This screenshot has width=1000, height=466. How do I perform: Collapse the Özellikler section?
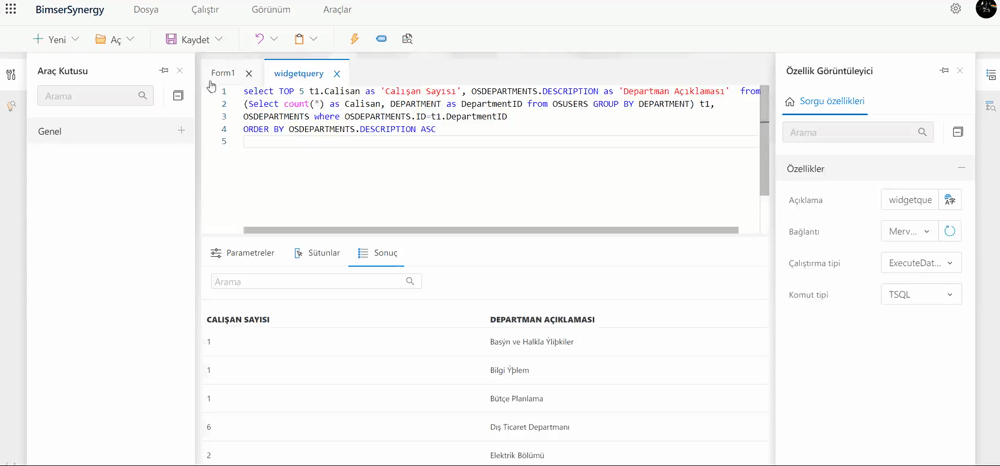pyautogui.click(x=961, y=168)
